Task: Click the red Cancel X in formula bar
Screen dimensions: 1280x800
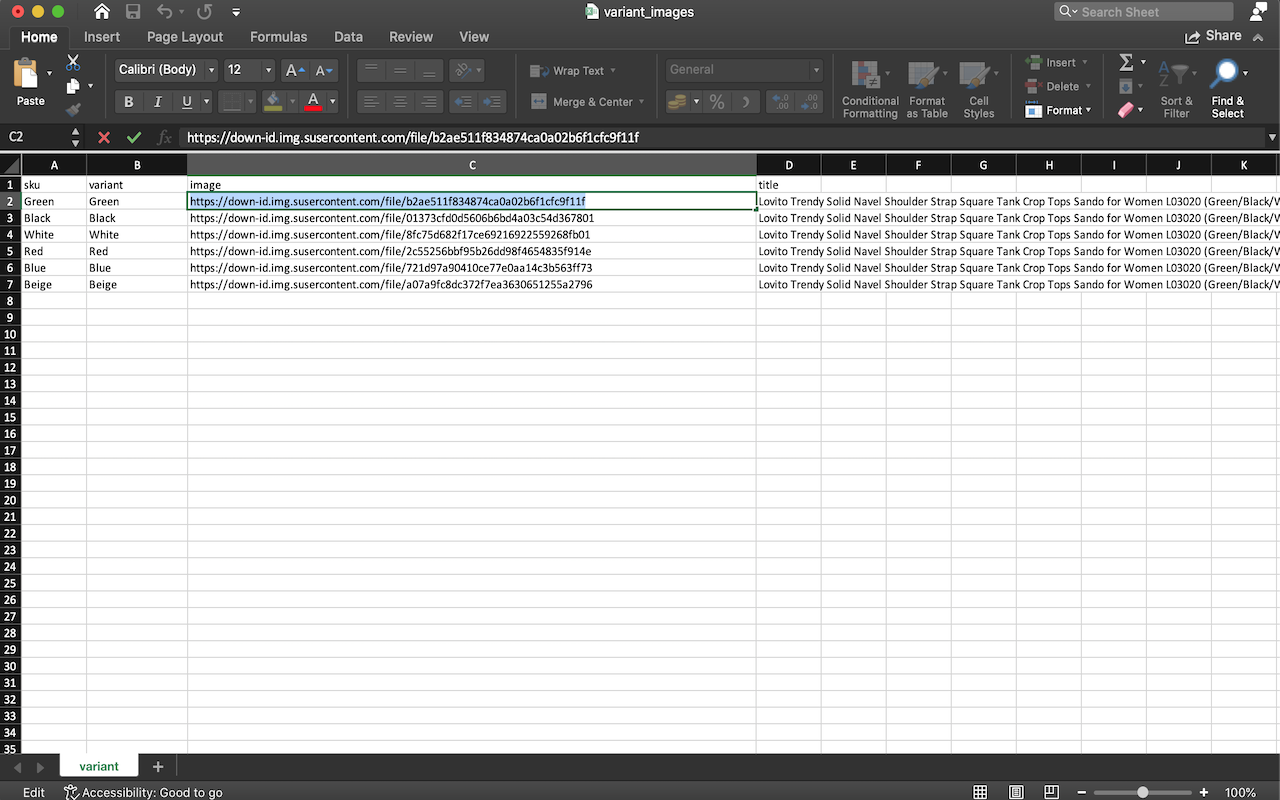Action: click(104, 137)
